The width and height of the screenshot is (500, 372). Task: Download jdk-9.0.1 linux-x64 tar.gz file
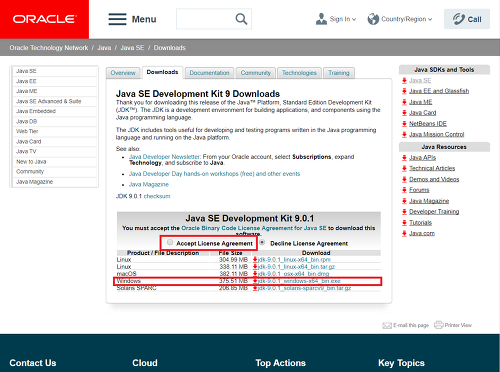[296, 267]
